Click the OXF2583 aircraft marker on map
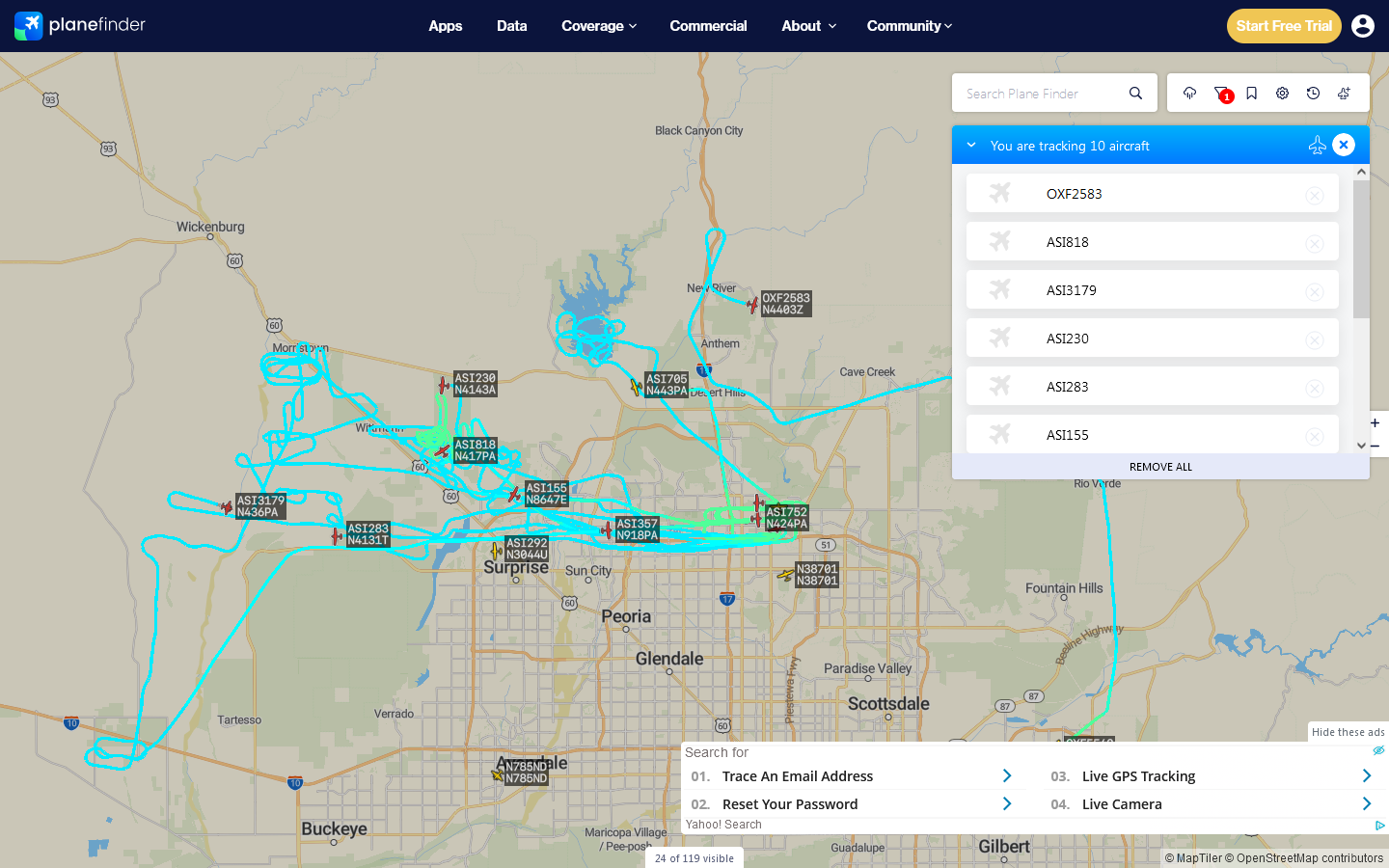This screenshot has width=1389, height=868. pos(752,306)
